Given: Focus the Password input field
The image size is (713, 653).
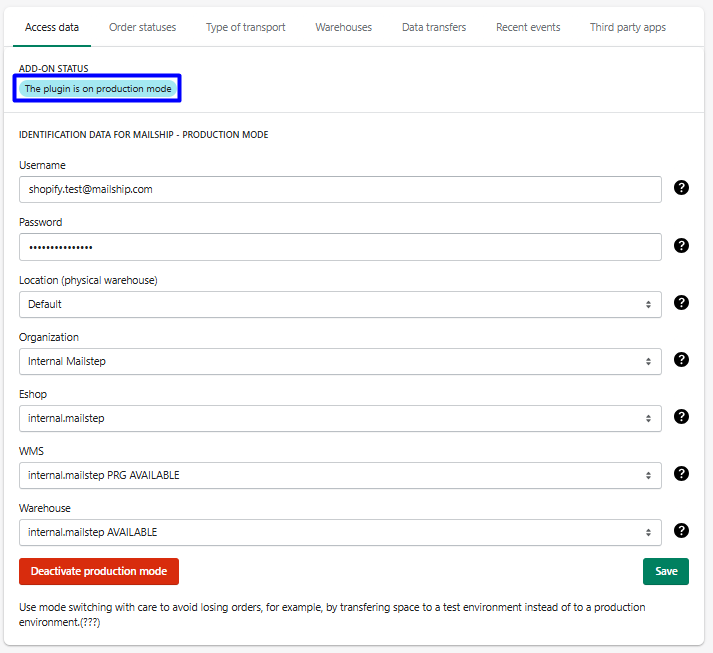Looking at the screenshot, I should (340, 246).
